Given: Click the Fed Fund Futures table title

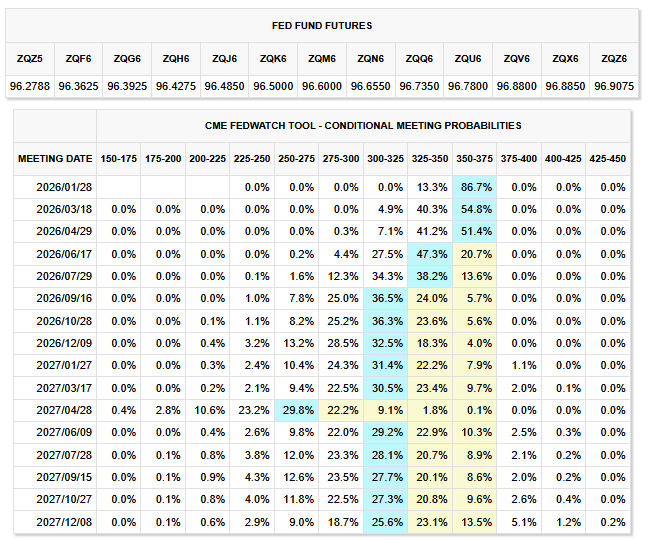Looking at the screenshot, I should pyautogui.click(x=321, y=24).
